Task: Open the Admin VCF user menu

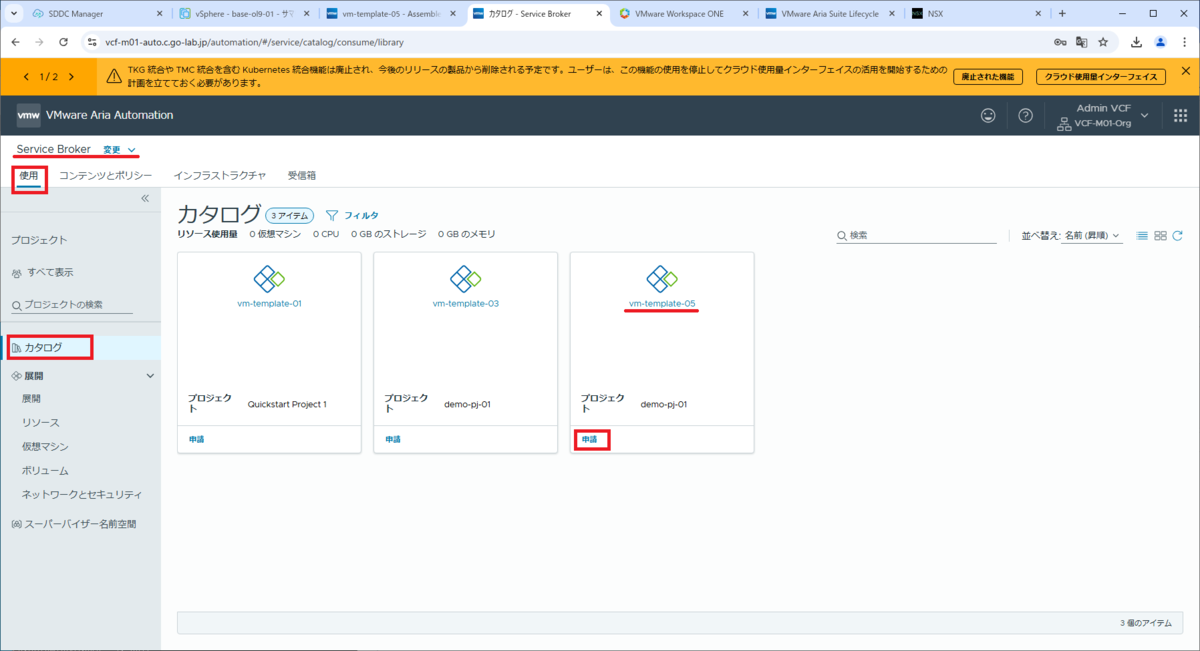Action: [x=1104, y=115]
